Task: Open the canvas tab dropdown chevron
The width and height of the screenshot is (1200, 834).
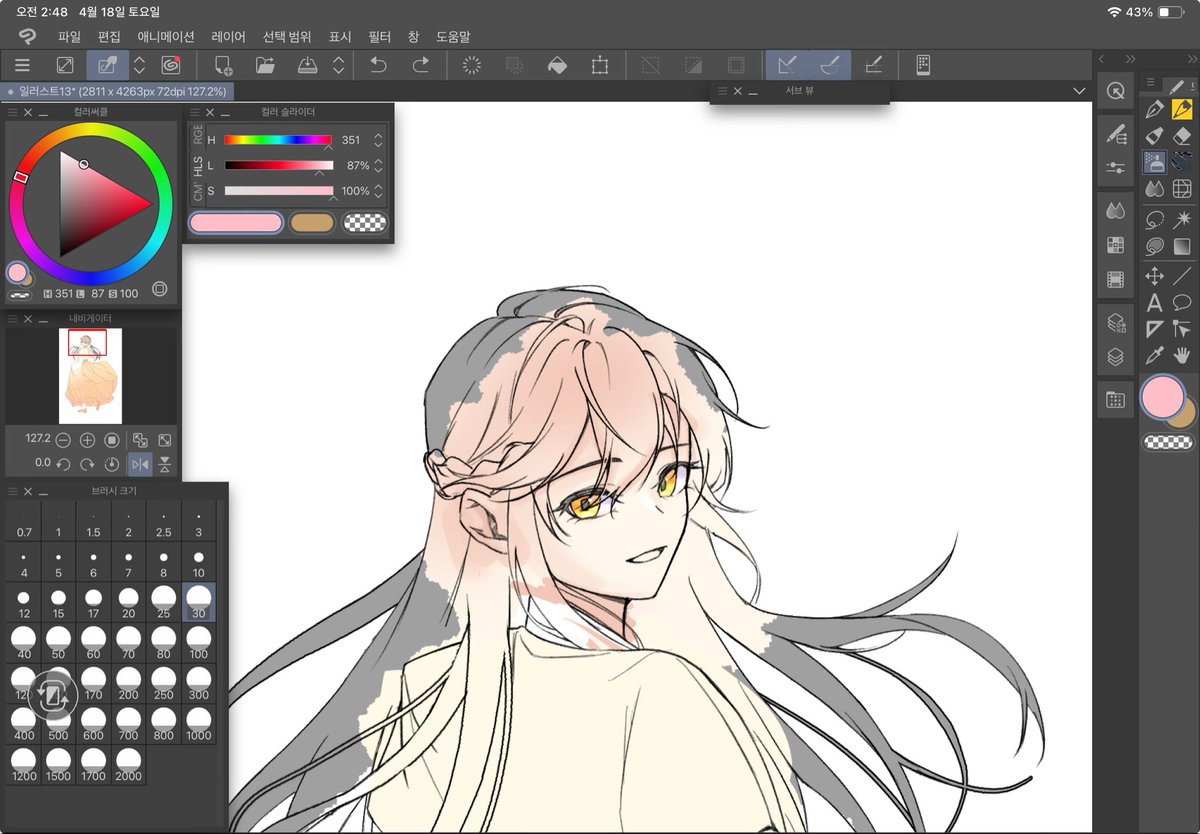Action: [x=1078, y=91]
